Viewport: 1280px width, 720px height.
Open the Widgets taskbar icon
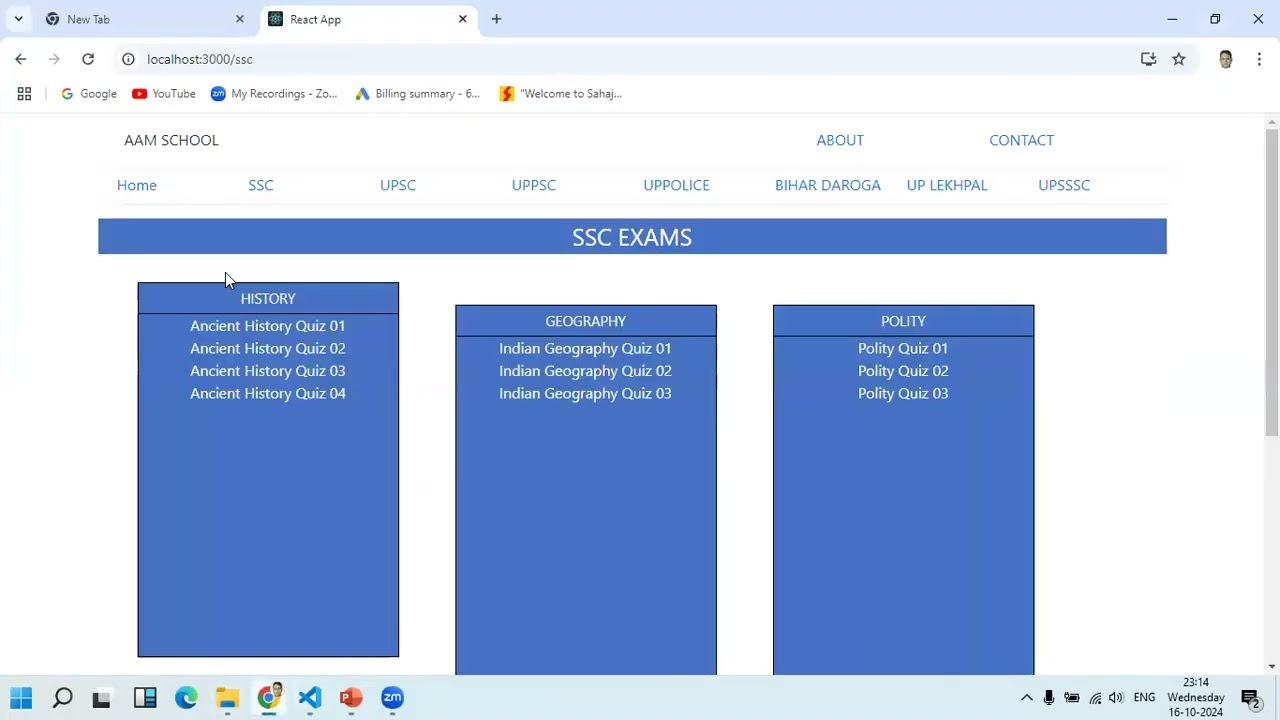pos(145,698)
